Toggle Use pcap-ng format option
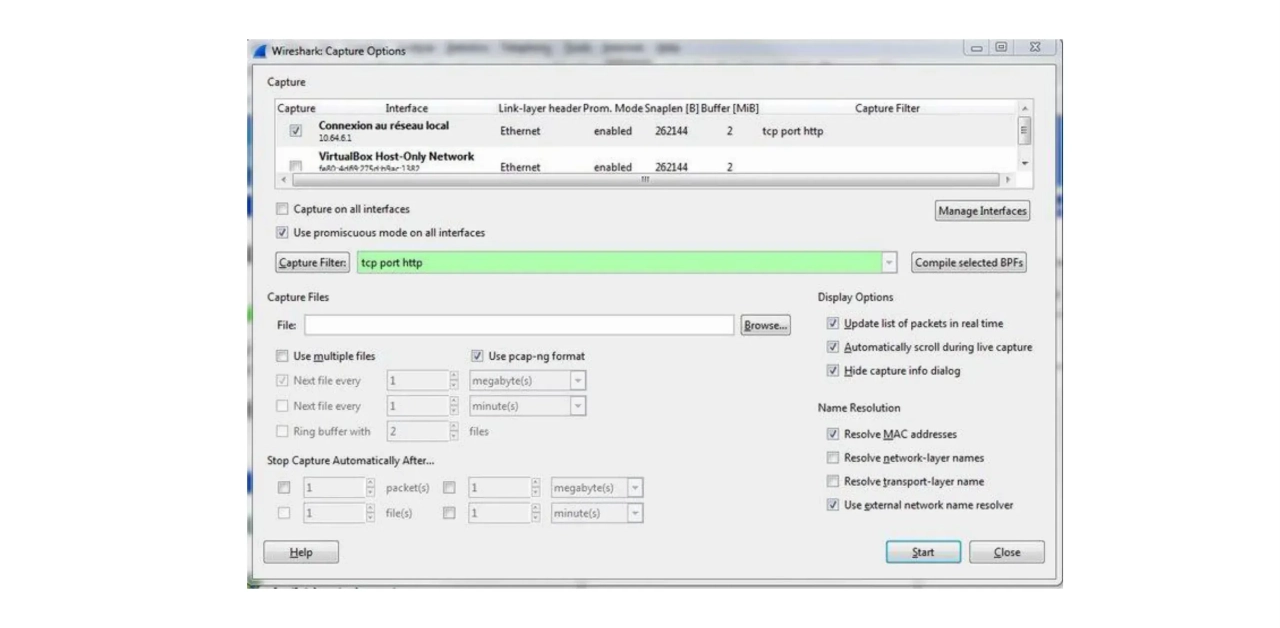 478,356
